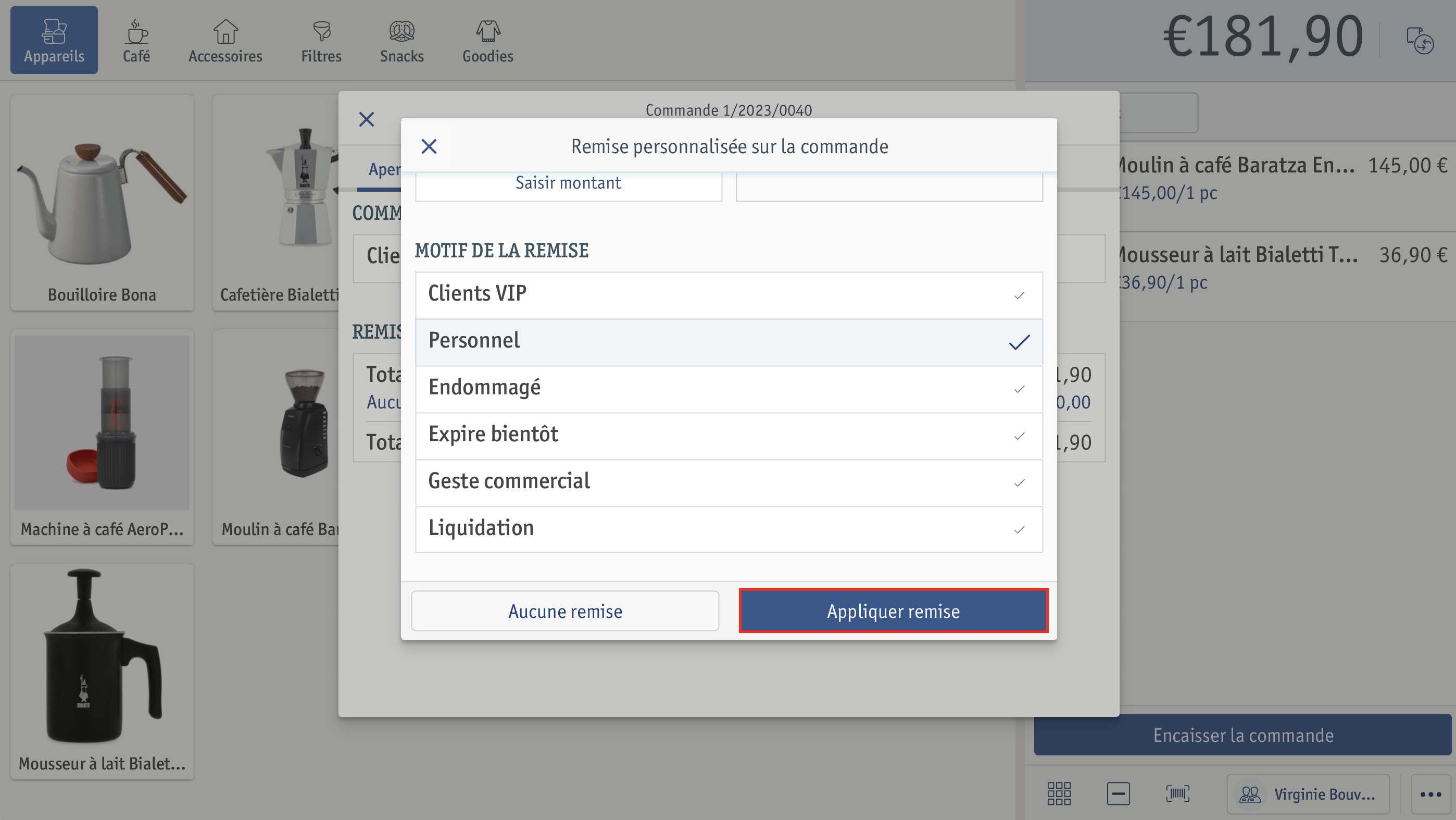Click the €181,90 total amount

[x=1263, y=37]
